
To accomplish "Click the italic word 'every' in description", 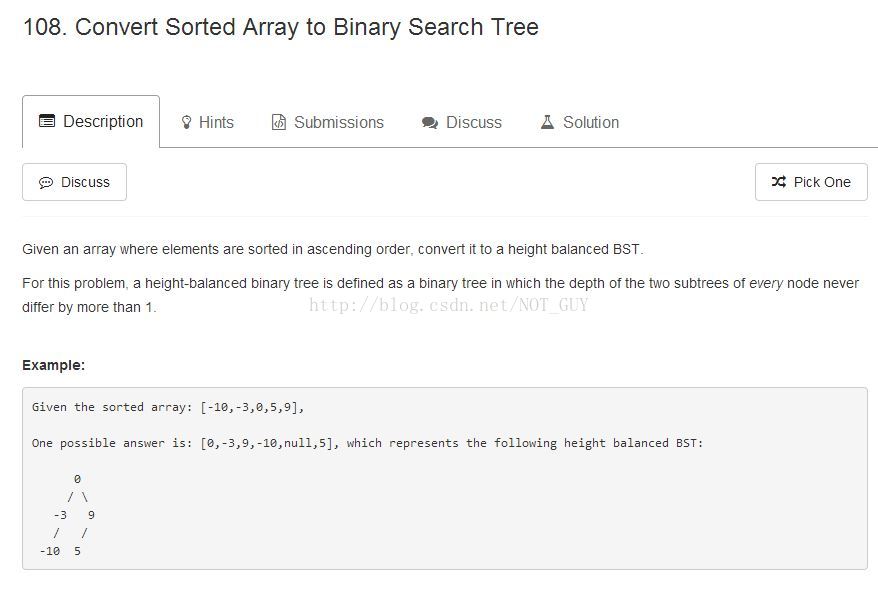I will pyautogui.click(x=766, y=283).
